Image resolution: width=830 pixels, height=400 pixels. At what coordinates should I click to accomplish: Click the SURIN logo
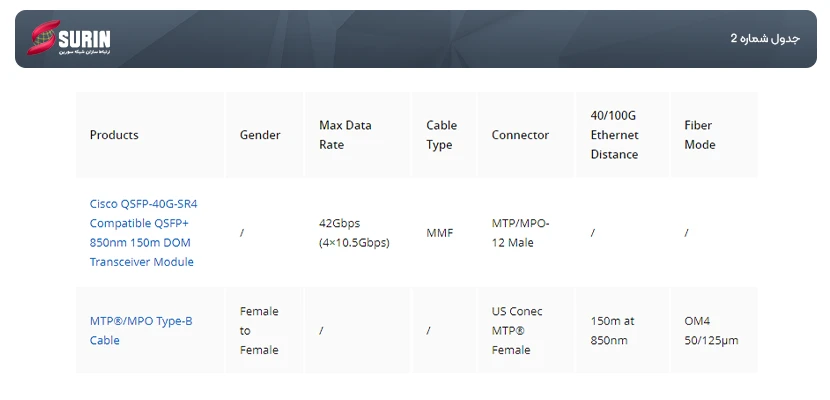(x=69, y=39)
